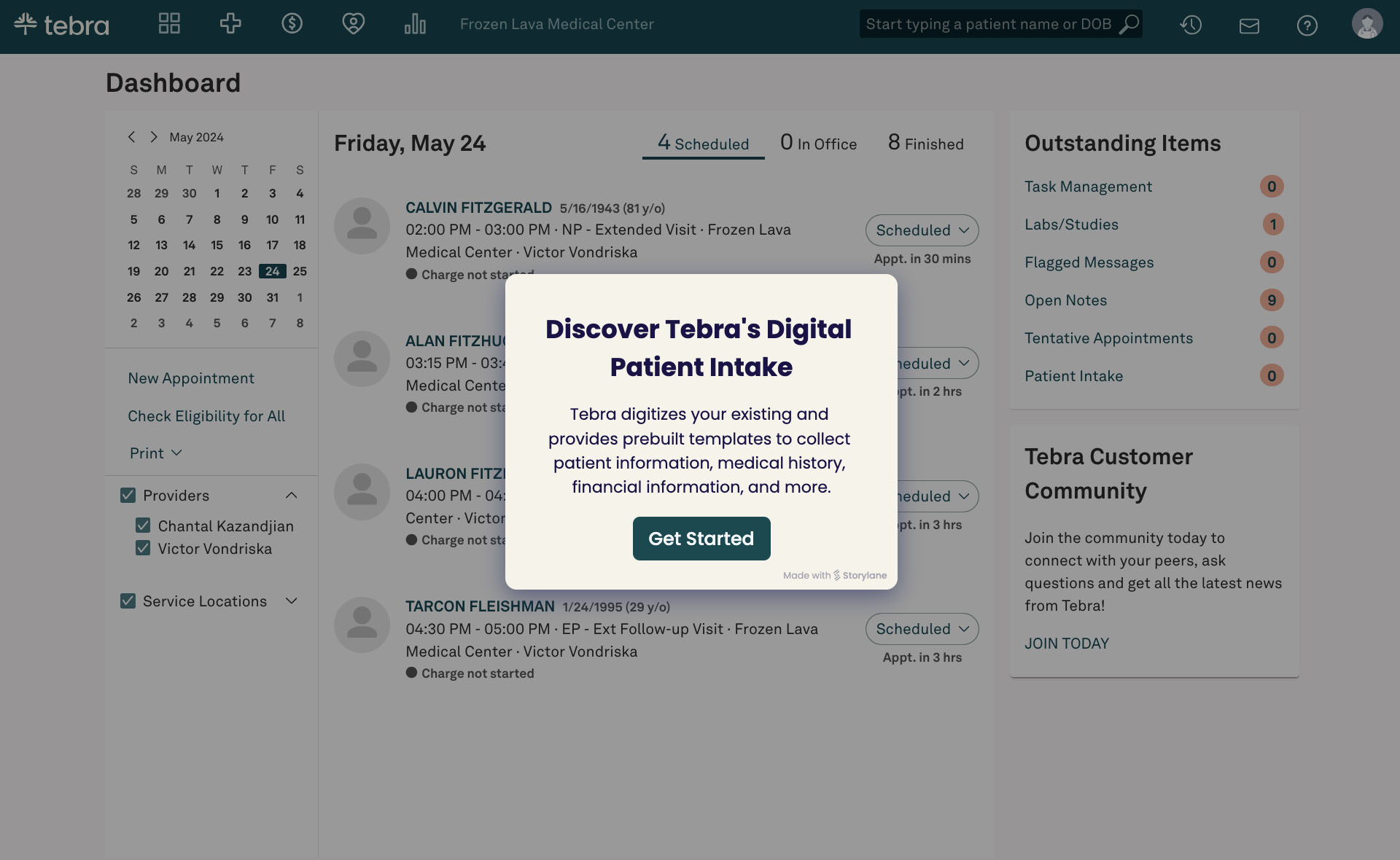Image resolution: width=1400 pixels, height=860 pixels.
Task: Click Get Started in the intake popup
Action: pyautogui.click(x=701, y=539)
